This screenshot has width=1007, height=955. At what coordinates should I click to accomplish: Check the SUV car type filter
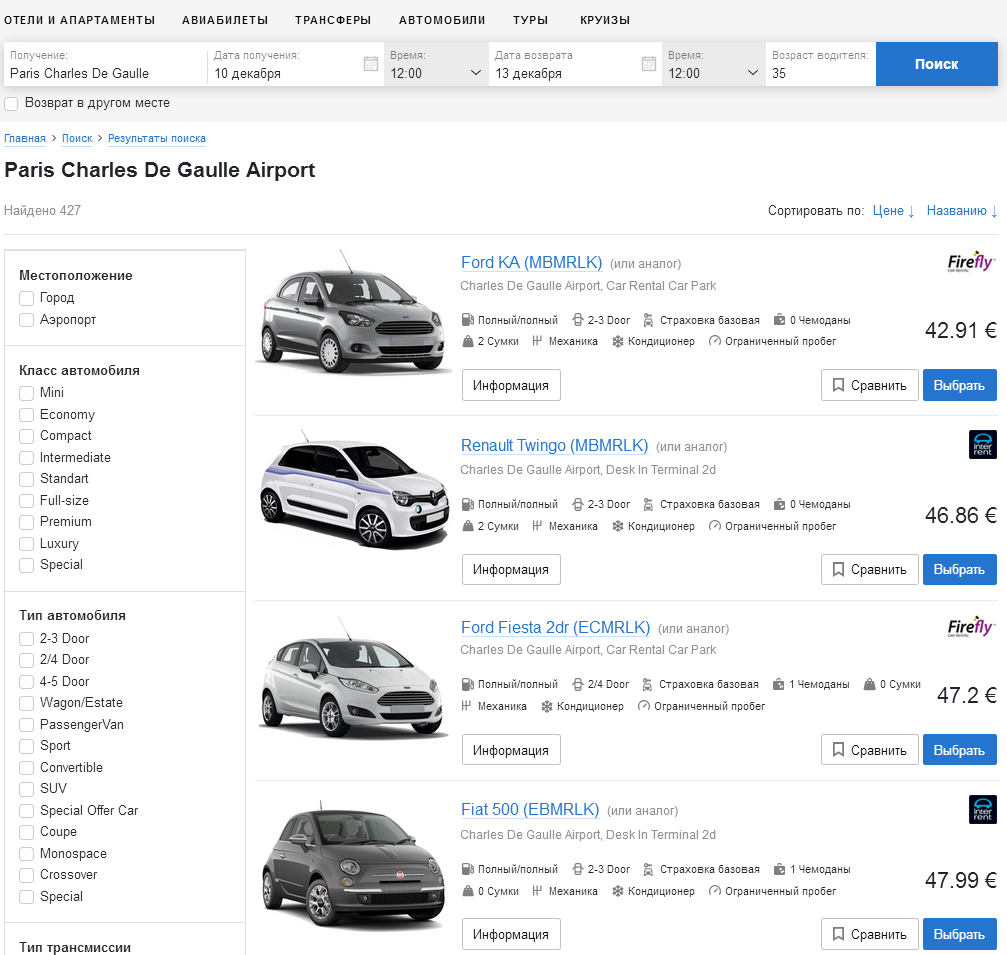(x=26, y=789)
